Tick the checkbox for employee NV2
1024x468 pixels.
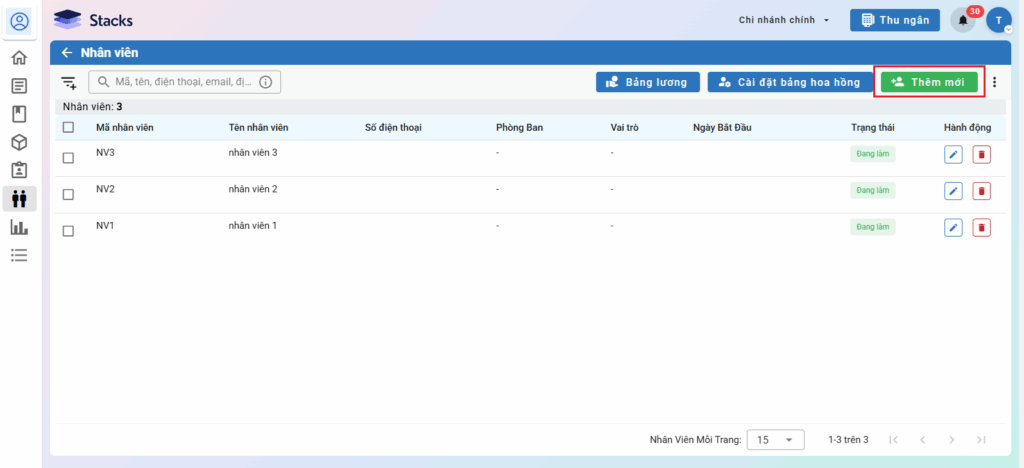(x=68, y=194)
